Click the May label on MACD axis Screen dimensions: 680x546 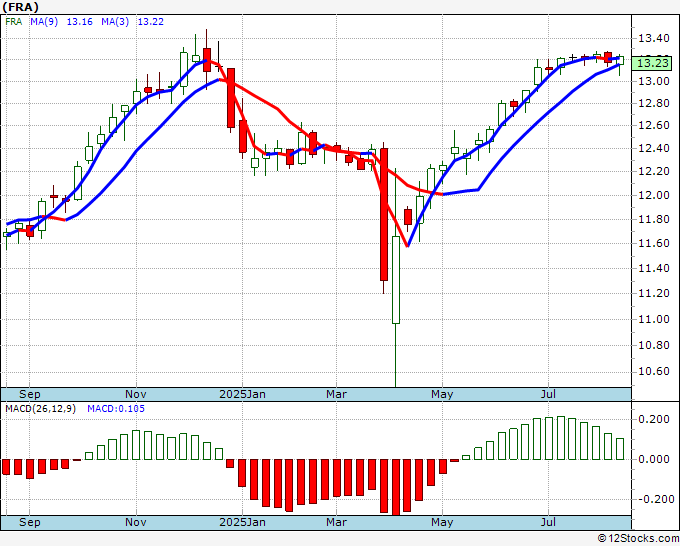pyautogui.click(x=442, y=522)
